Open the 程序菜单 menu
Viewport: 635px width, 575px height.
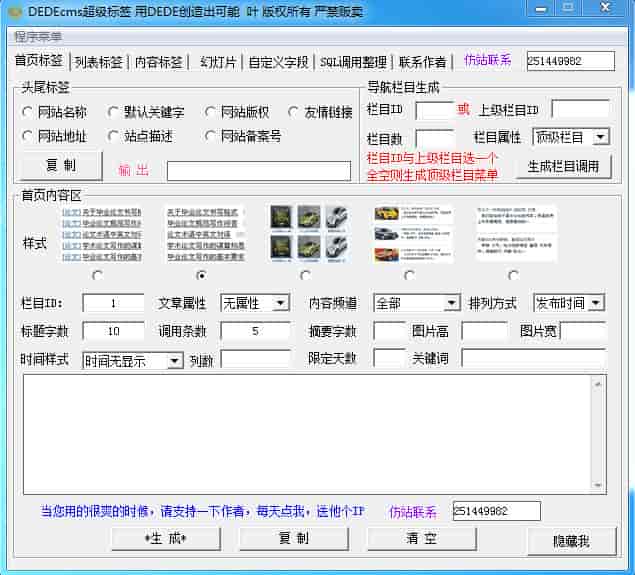click(38, 37)
